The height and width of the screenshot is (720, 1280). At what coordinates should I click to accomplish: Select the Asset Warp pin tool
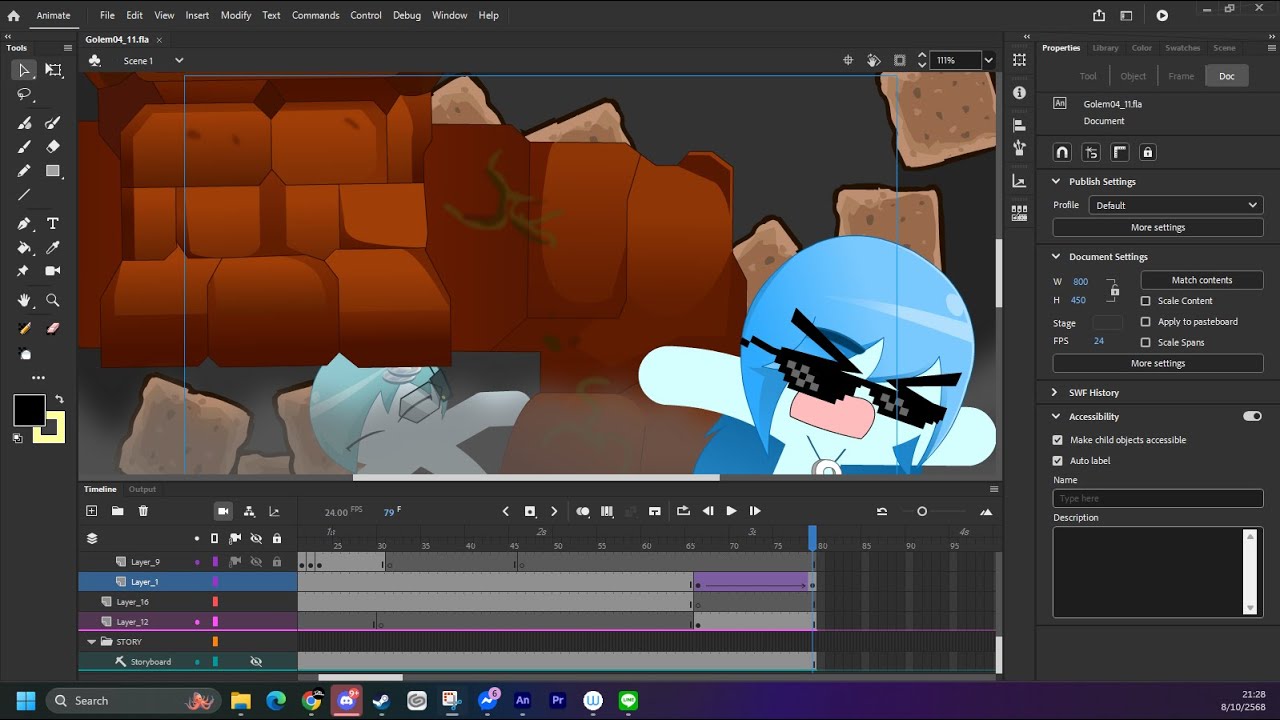point(24,271)
